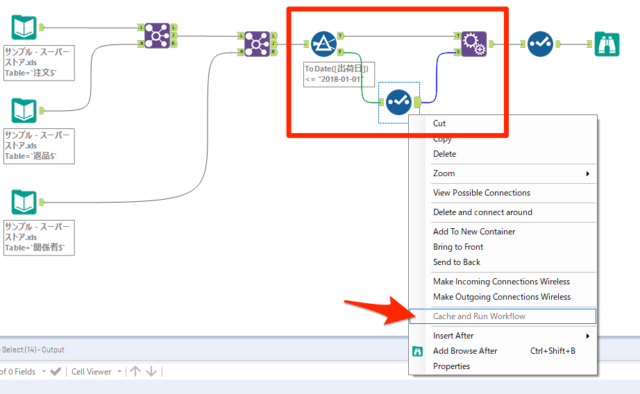Viewport: 640px width, 394px height.
Task: Select Add To New Container
Action: [x=474, y=232]
